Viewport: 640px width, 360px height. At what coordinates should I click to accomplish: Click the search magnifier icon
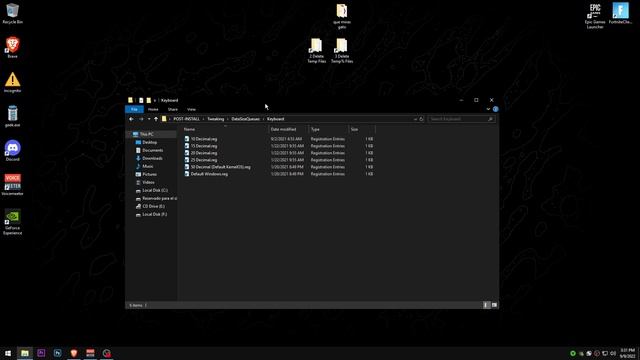coord(490,119)
